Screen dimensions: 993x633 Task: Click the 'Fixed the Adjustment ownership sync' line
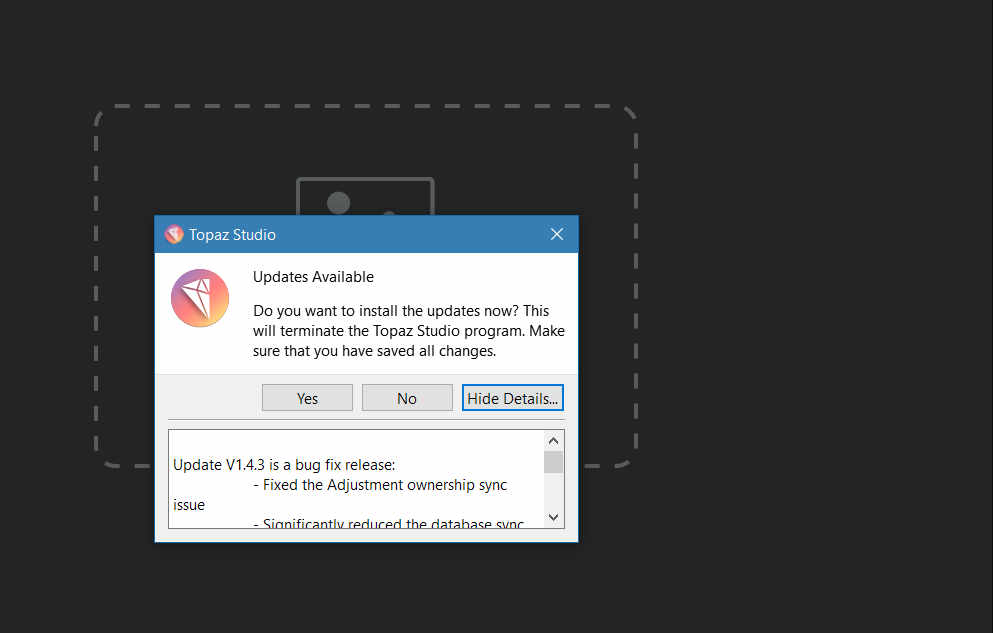coord(385,485)
